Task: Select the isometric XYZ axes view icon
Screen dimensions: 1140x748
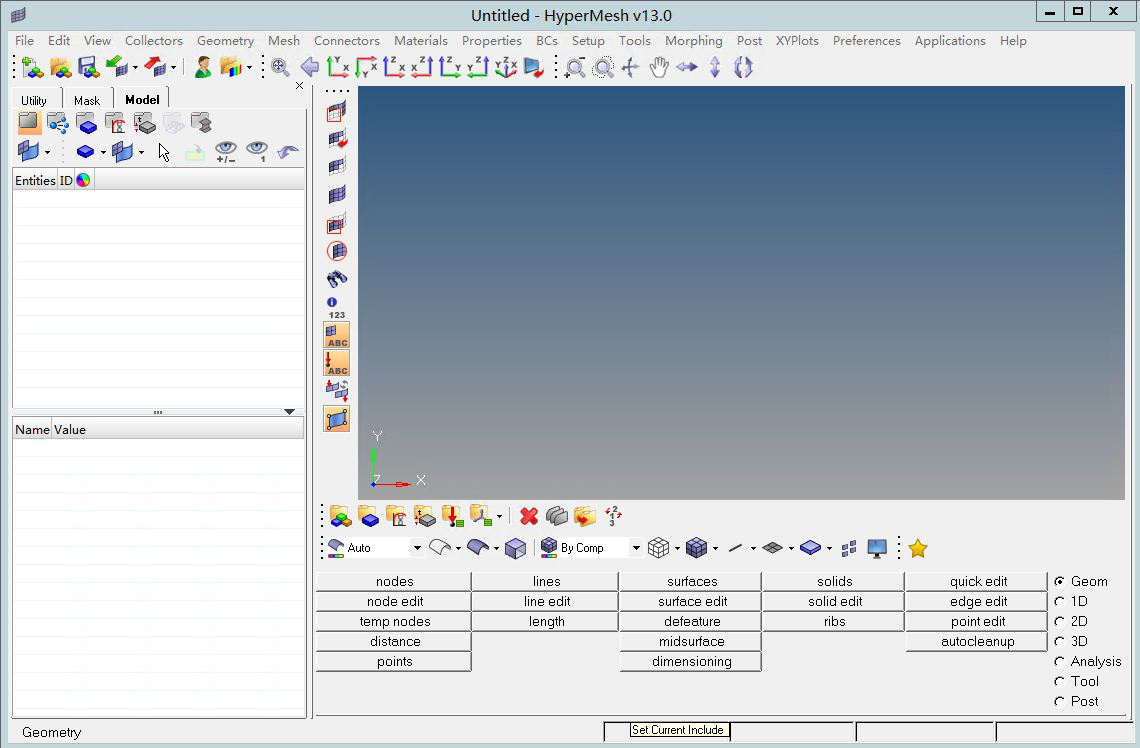Action: click(505, 68)
